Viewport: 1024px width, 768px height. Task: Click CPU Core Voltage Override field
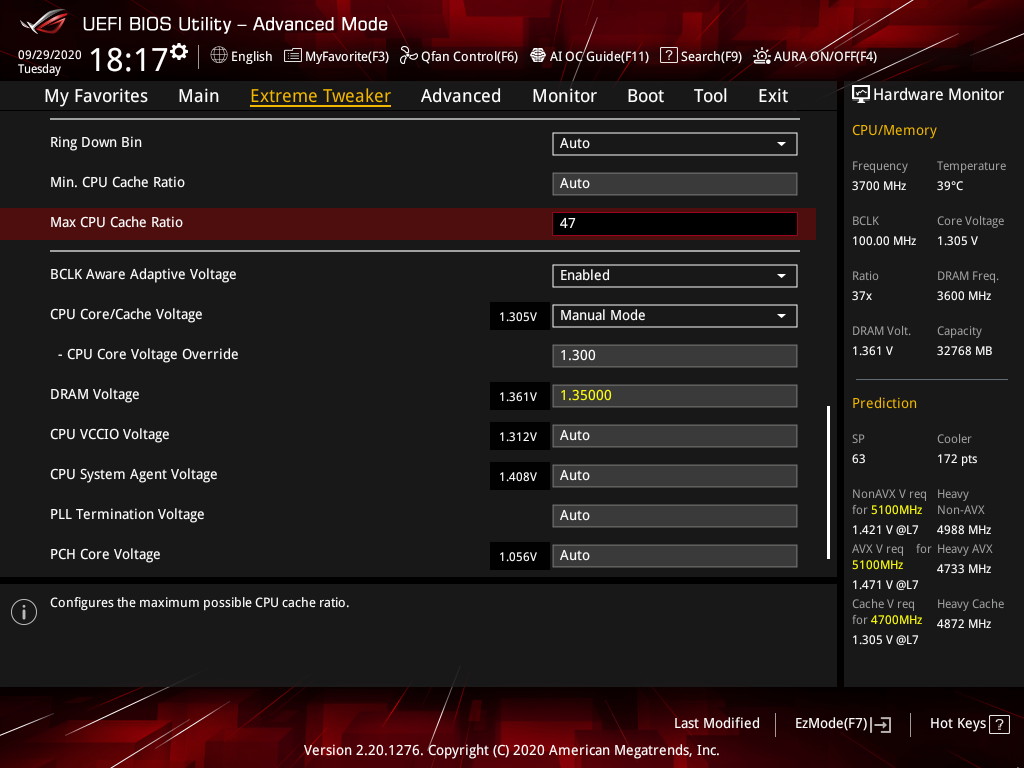675,355
